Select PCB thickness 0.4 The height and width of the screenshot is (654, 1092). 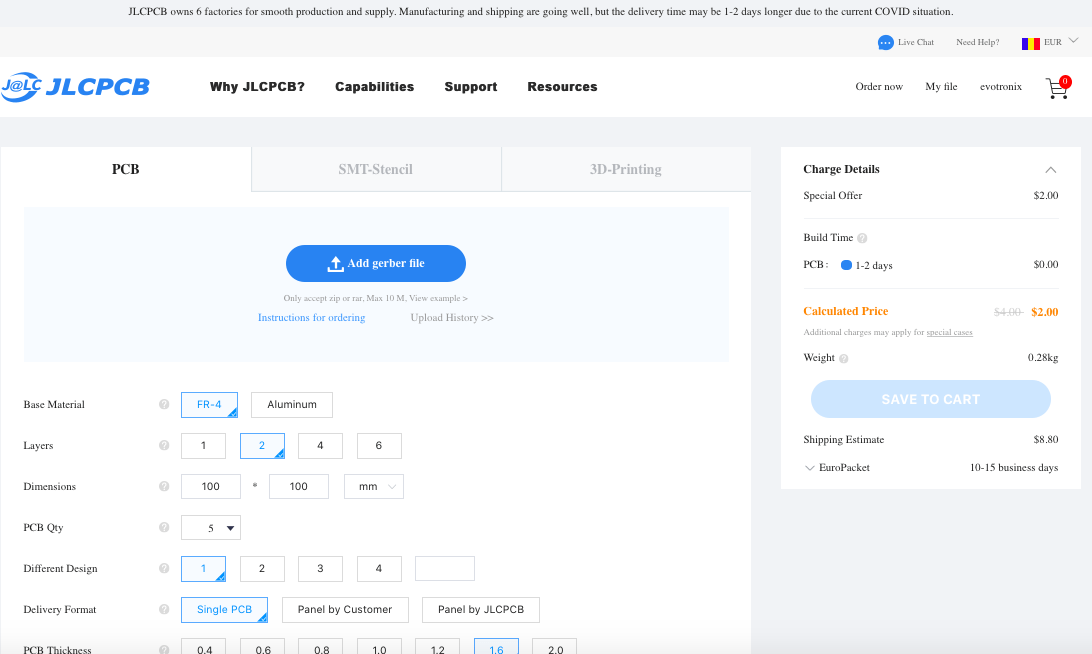[203, 646]
